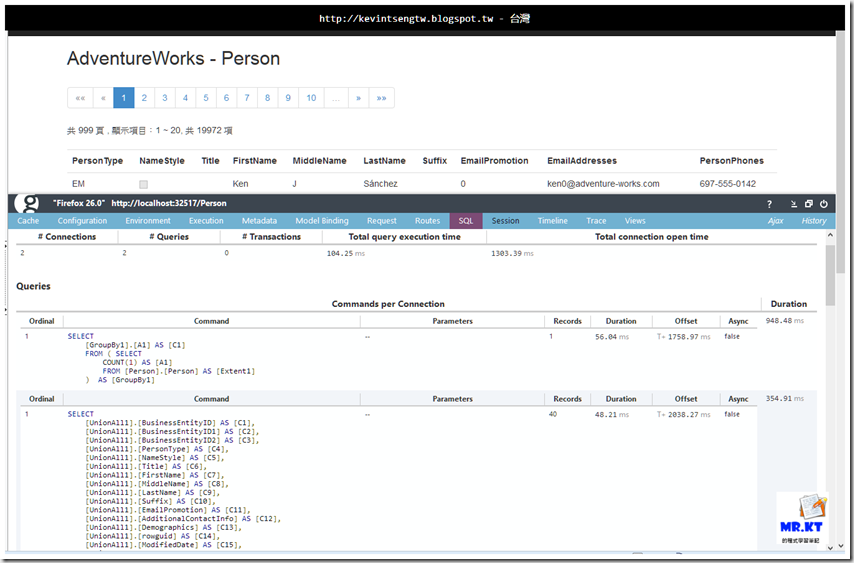
Task: Click Glimpse panel scrollbar down arrow
Action: (830, 547)
